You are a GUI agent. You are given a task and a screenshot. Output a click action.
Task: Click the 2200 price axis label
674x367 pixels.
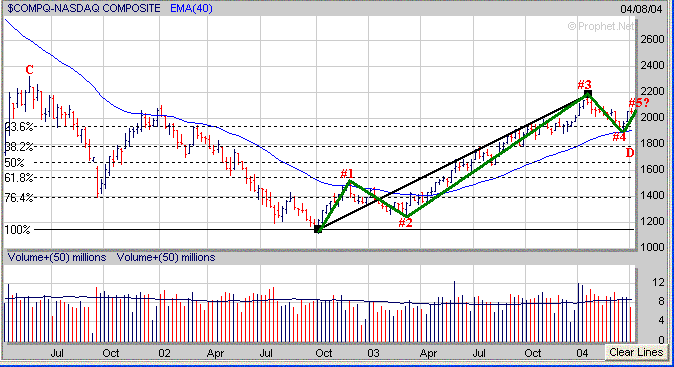pyautogui.click(x=652, y=91)
